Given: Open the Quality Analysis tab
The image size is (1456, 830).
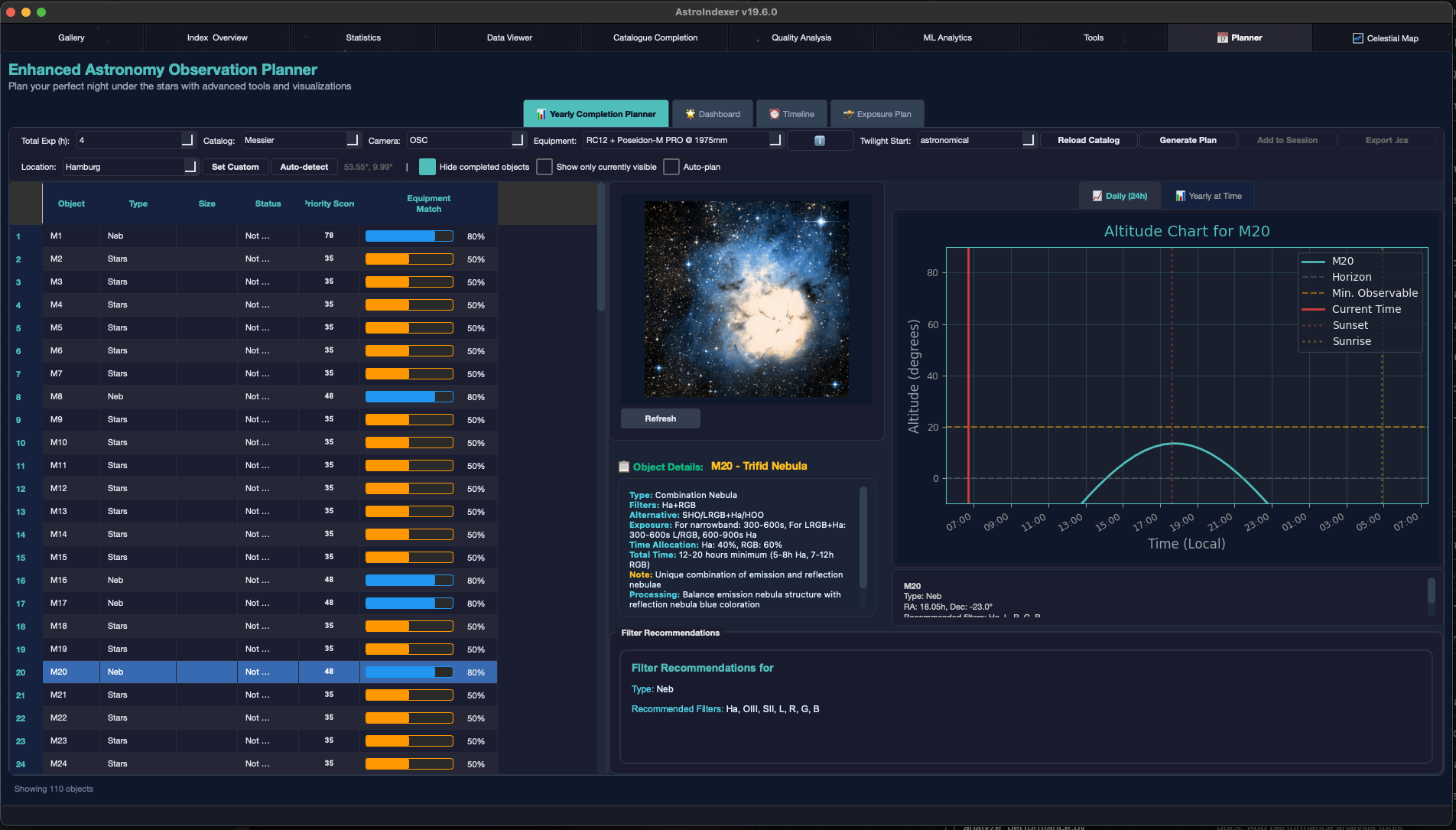Looking at the screenshot, I should pos(801,38).
